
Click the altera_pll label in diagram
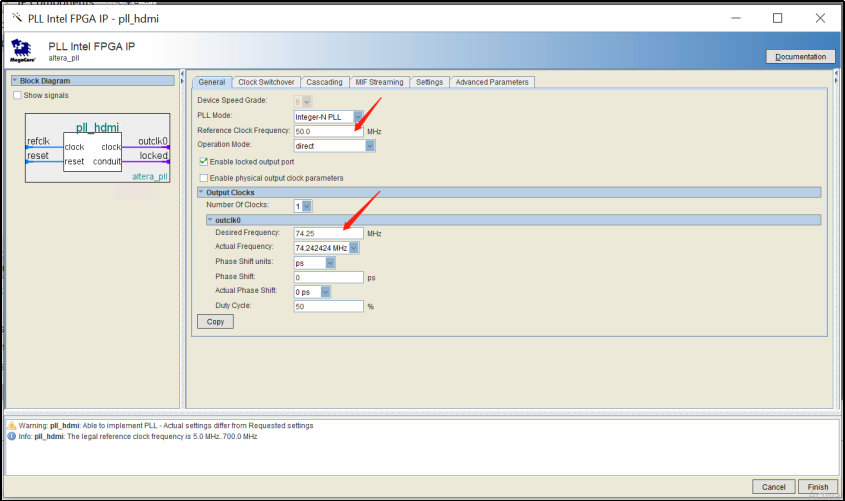tap(150, 176)
